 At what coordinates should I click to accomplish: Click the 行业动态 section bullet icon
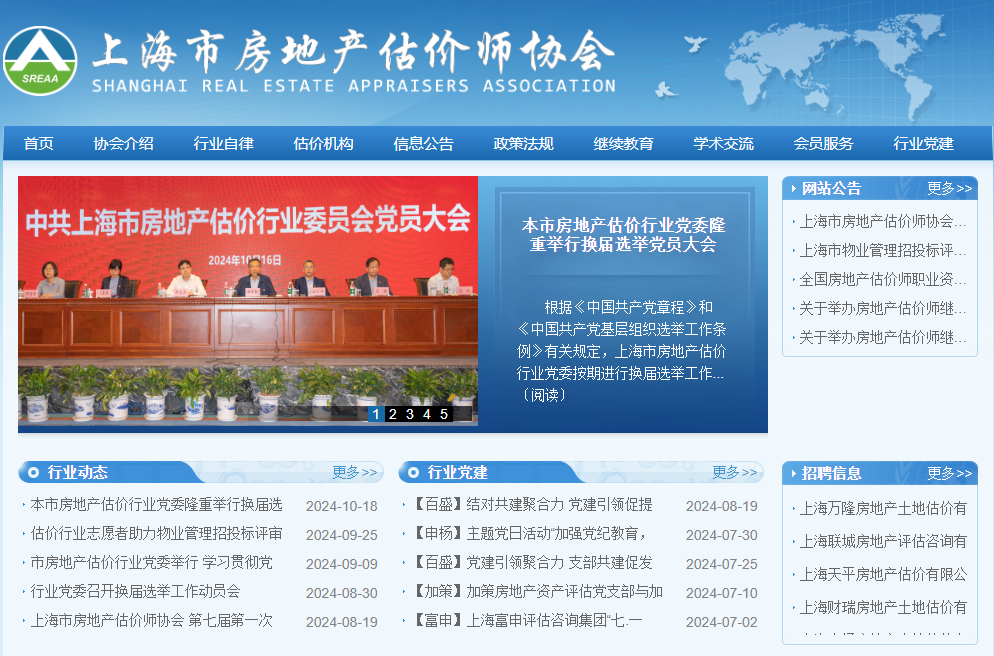(34, 473)
